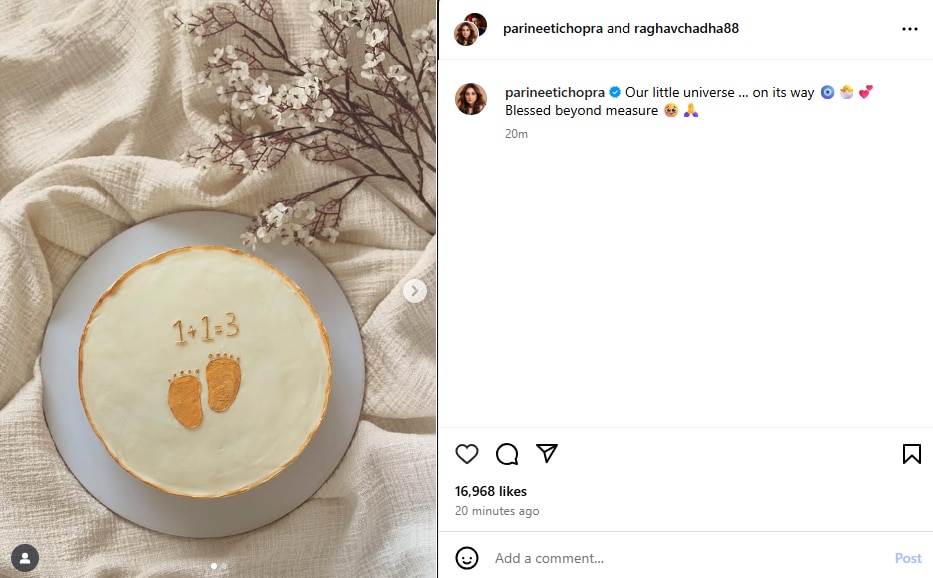Click the 20 minutes ago timestamp

497,511
